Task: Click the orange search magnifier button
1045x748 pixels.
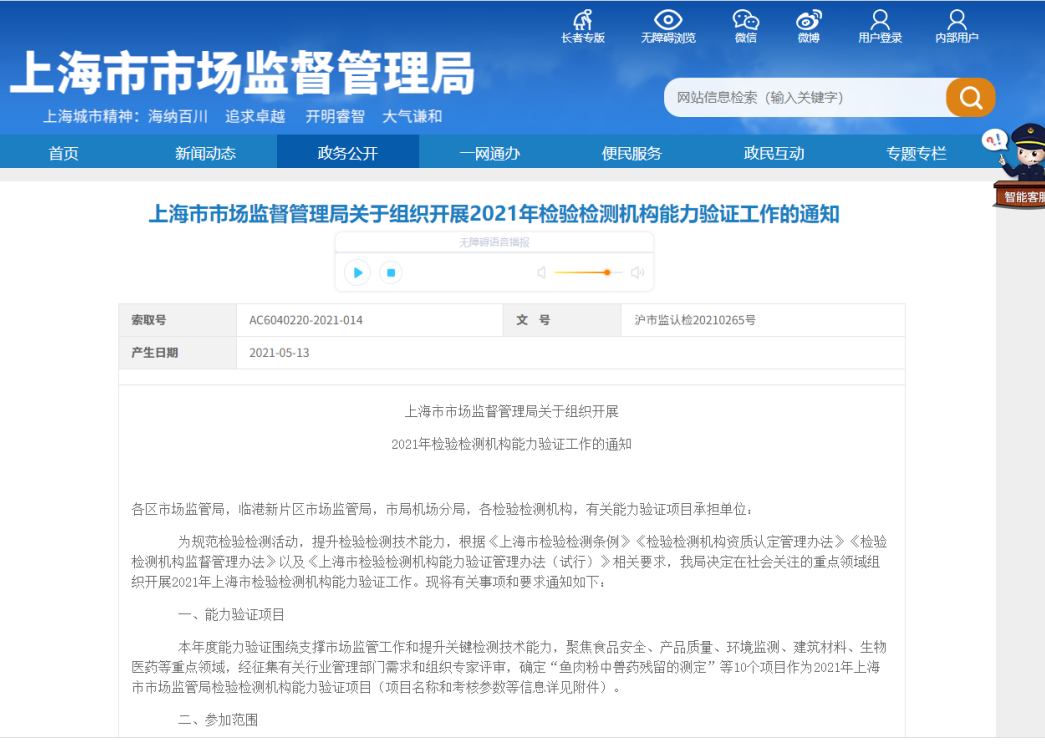Action: [x=970, y=97]
